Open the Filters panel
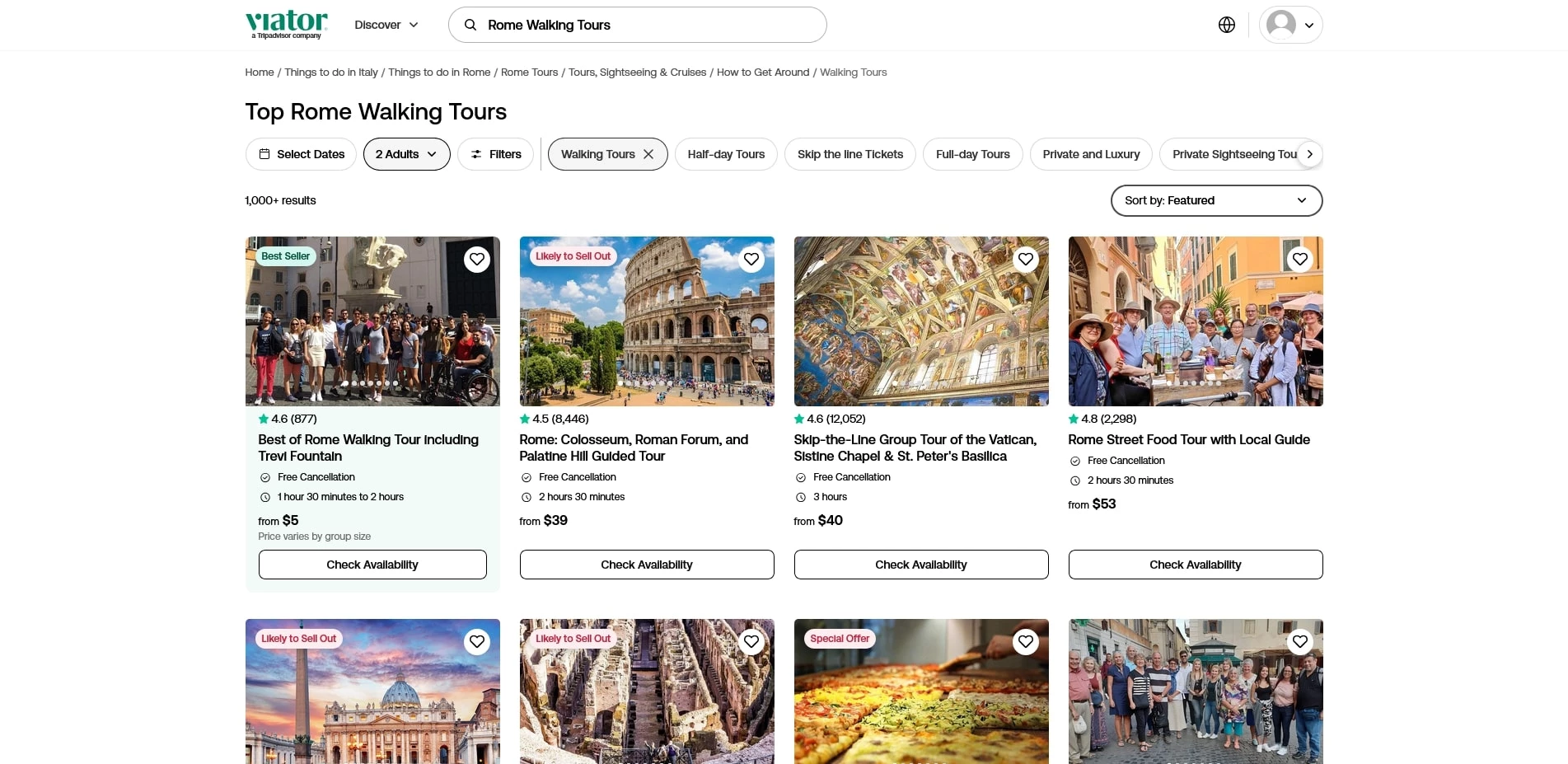The height and width of the screenshot is (764, 1568). coord(495,154)
